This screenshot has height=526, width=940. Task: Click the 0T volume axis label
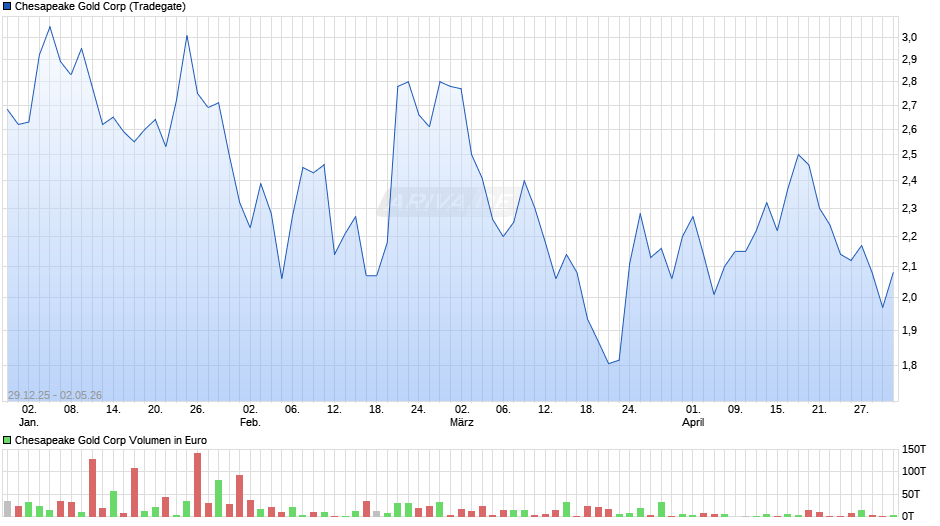tap(908, 516)
